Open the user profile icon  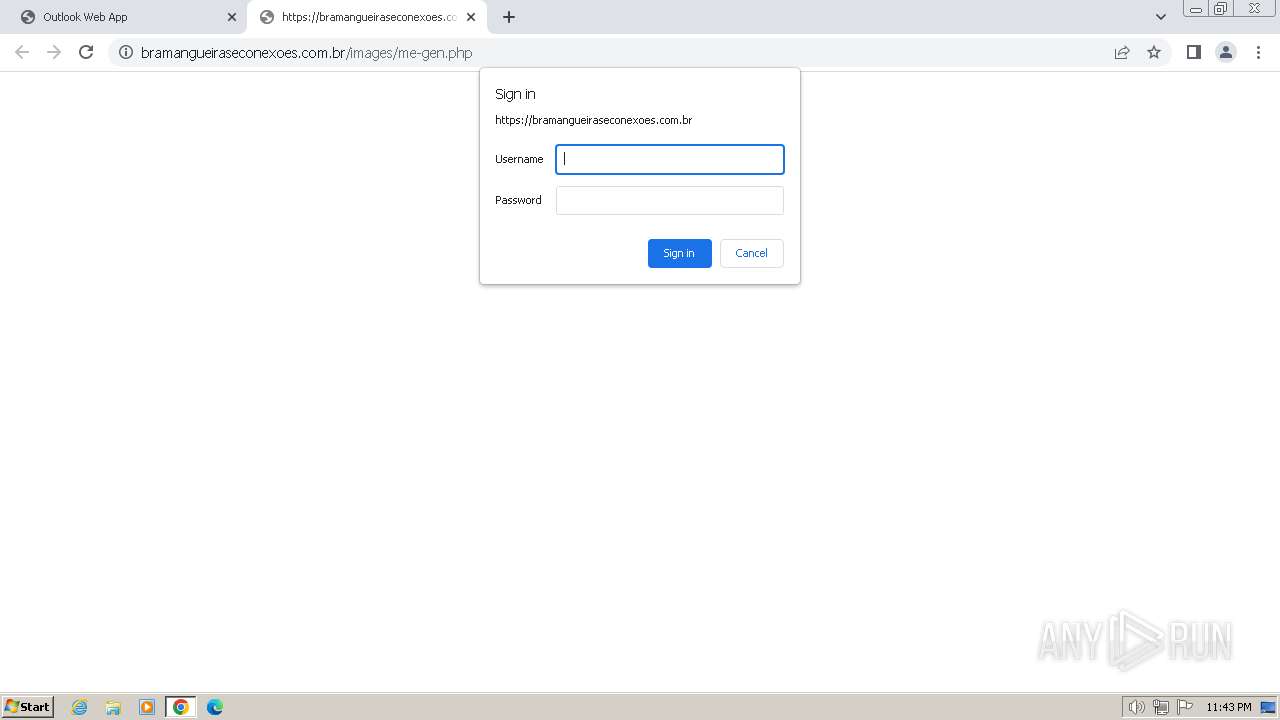(1226, 52)
